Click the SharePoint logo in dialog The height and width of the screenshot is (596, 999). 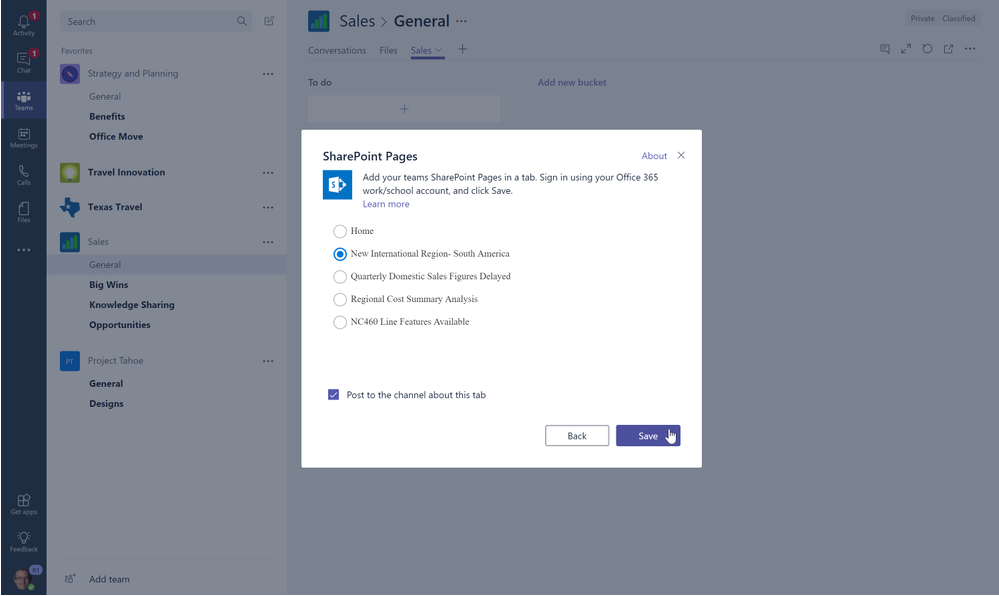pyautogui.click(x=337, y=185)
